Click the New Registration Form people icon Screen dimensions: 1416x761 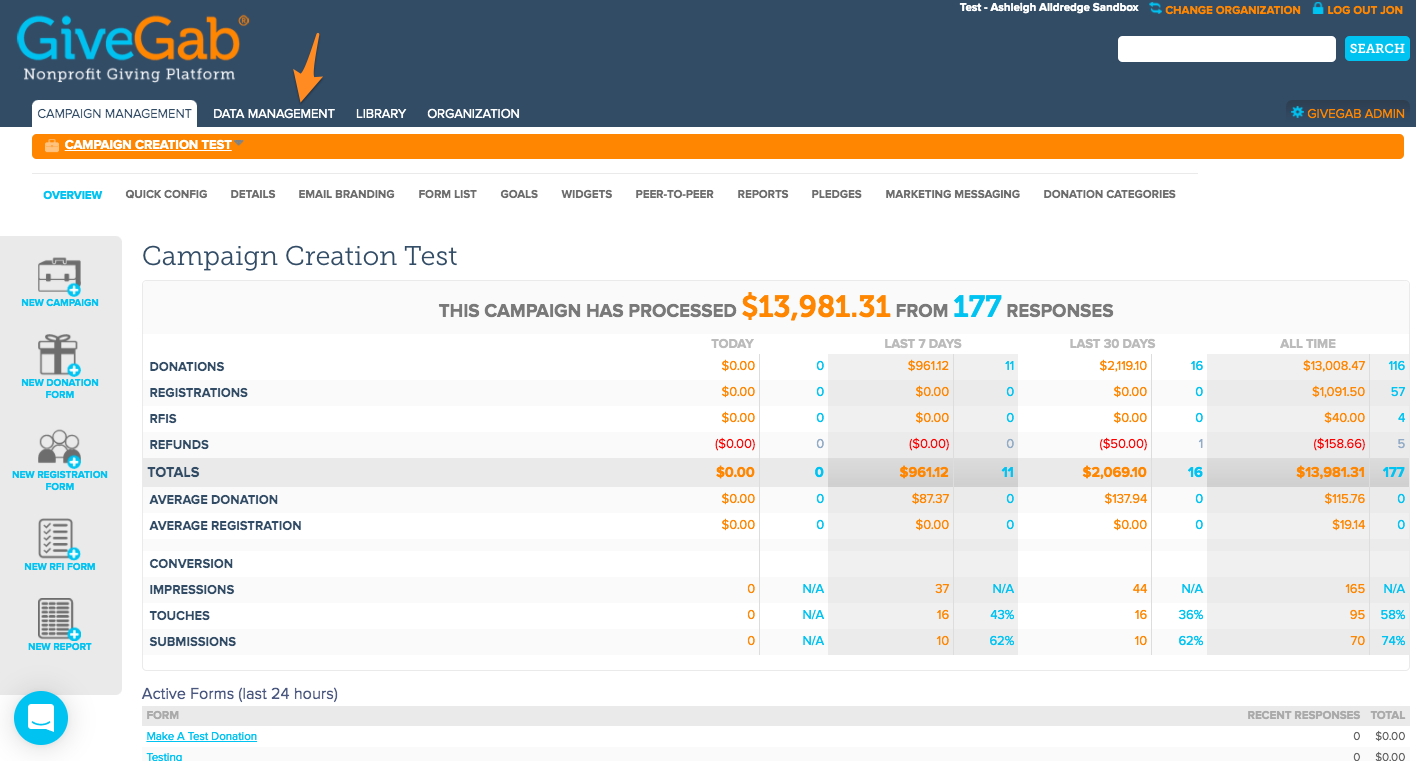(x=59, y=448)
